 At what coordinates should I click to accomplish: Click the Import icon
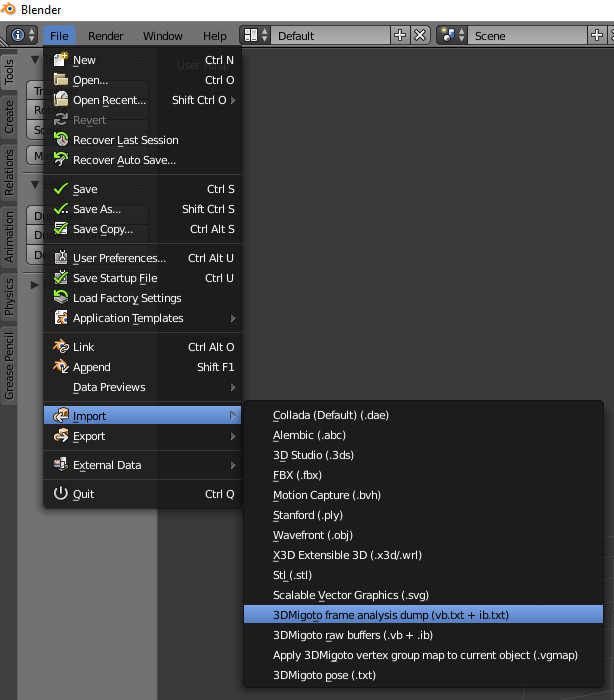pyautogui.click(x=61, y=415)
